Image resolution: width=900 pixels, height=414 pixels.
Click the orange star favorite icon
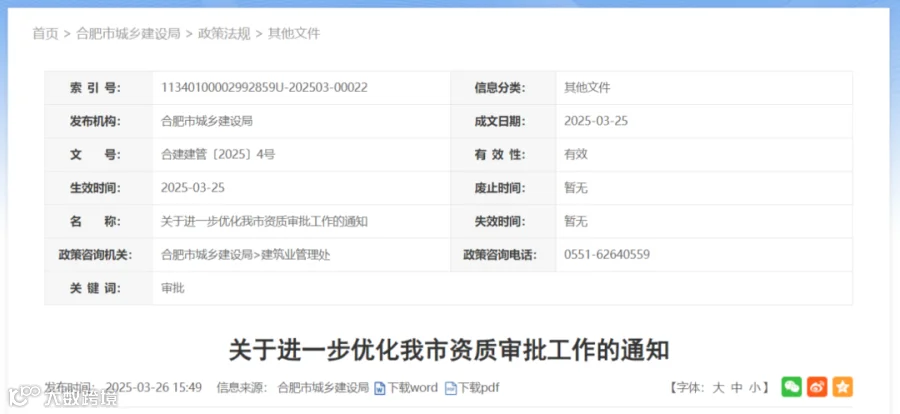click(843, 387)
